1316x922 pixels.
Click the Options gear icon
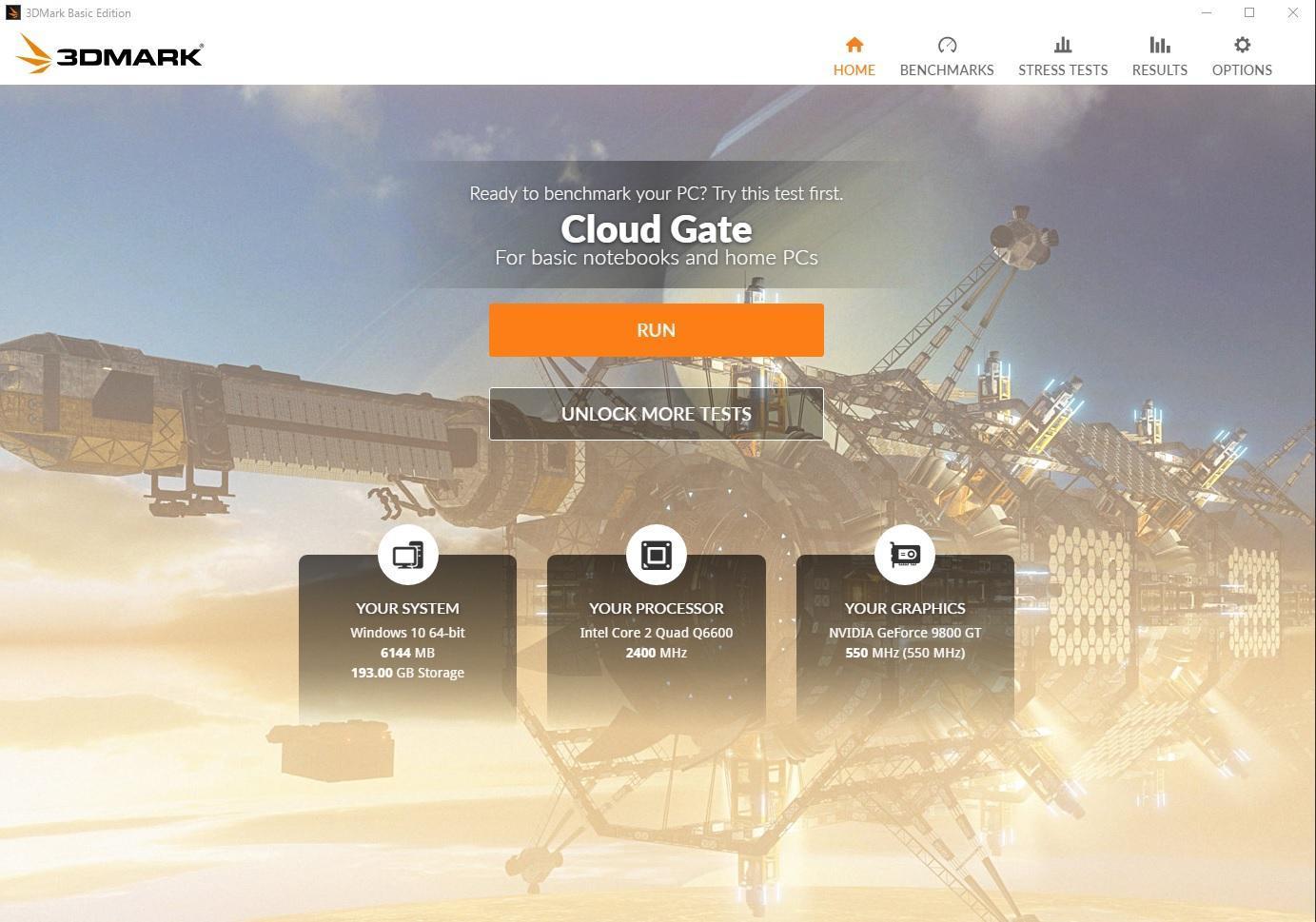pos(1242,45)
